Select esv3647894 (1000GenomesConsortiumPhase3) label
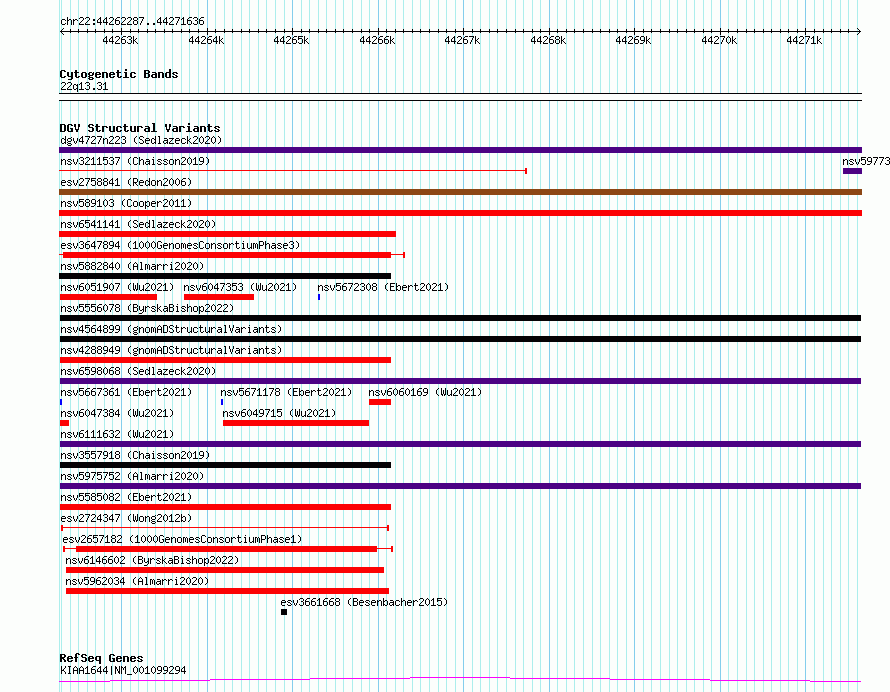The width and height of the screenshot is (890, 692). pyautogui.click(x=180, y=245)
